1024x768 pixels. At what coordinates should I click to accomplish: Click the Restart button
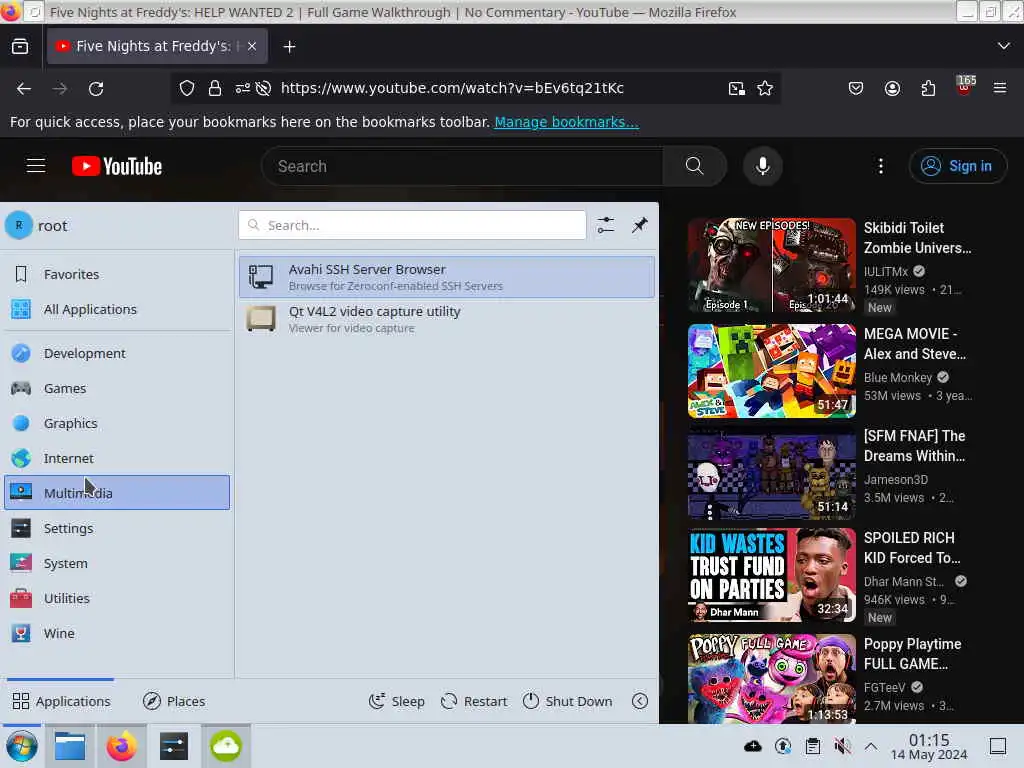(x=474, y=701)
